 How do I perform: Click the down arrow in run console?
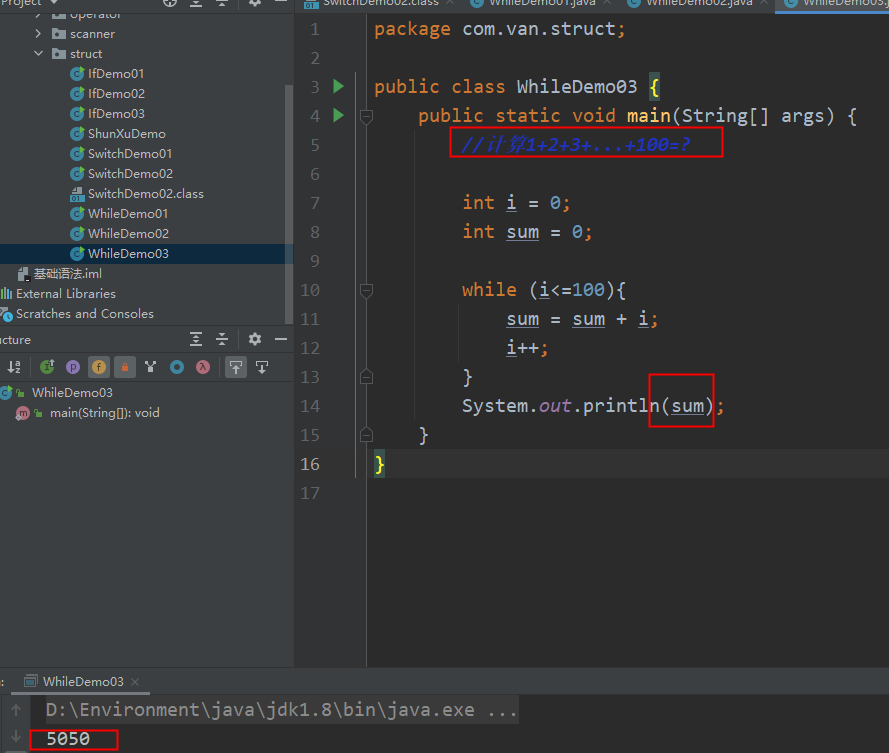[x=16, y=736]
